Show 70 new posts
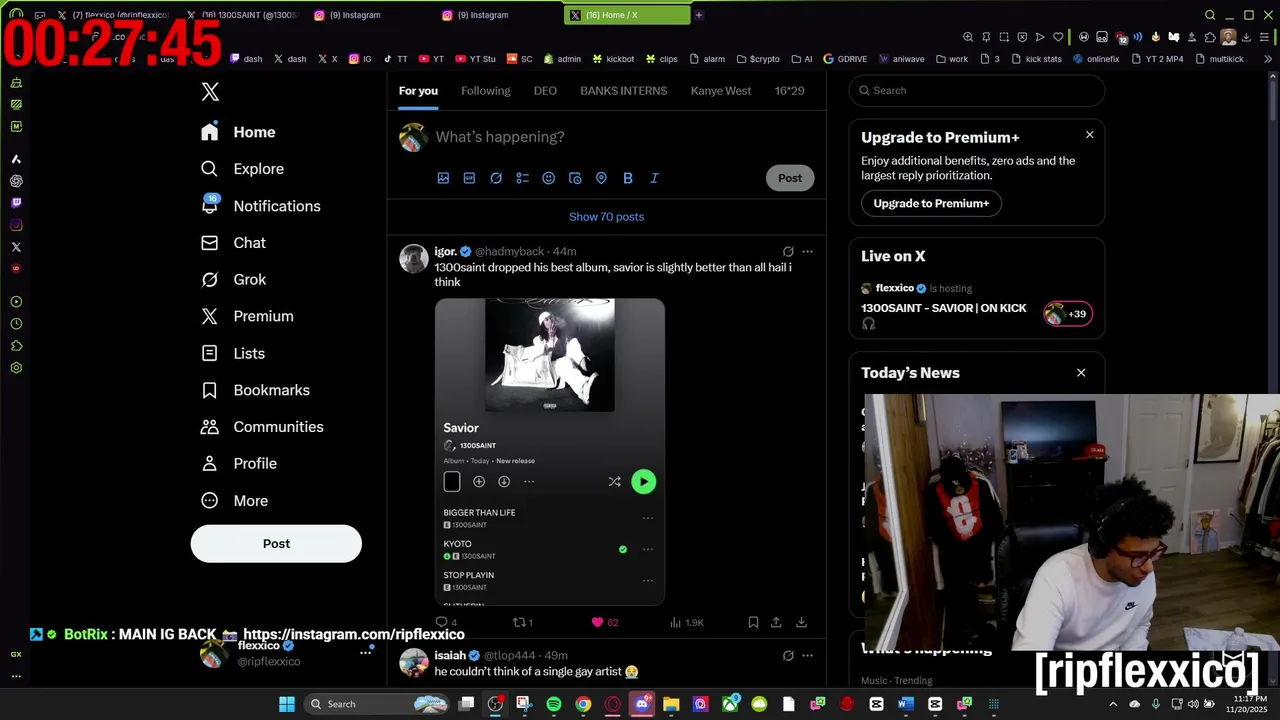 click(606, 217)
